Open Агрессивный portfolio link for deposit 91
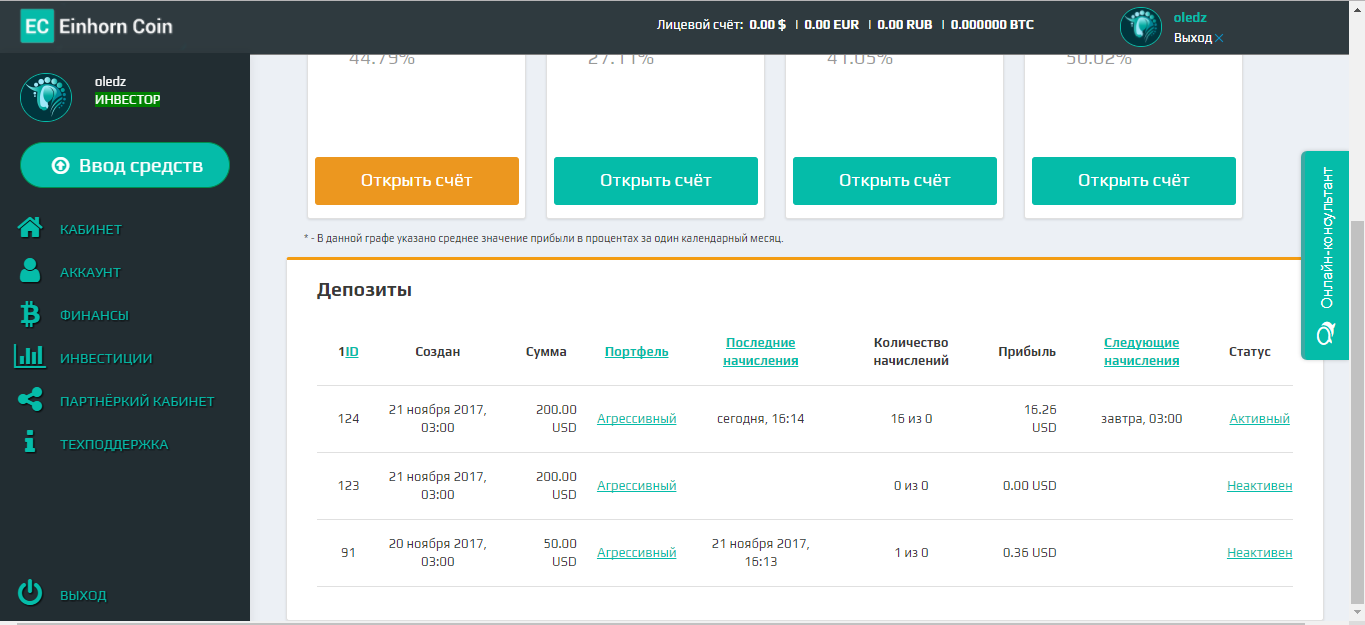Screen dimensions: 1365x625 tap(637, 553)
